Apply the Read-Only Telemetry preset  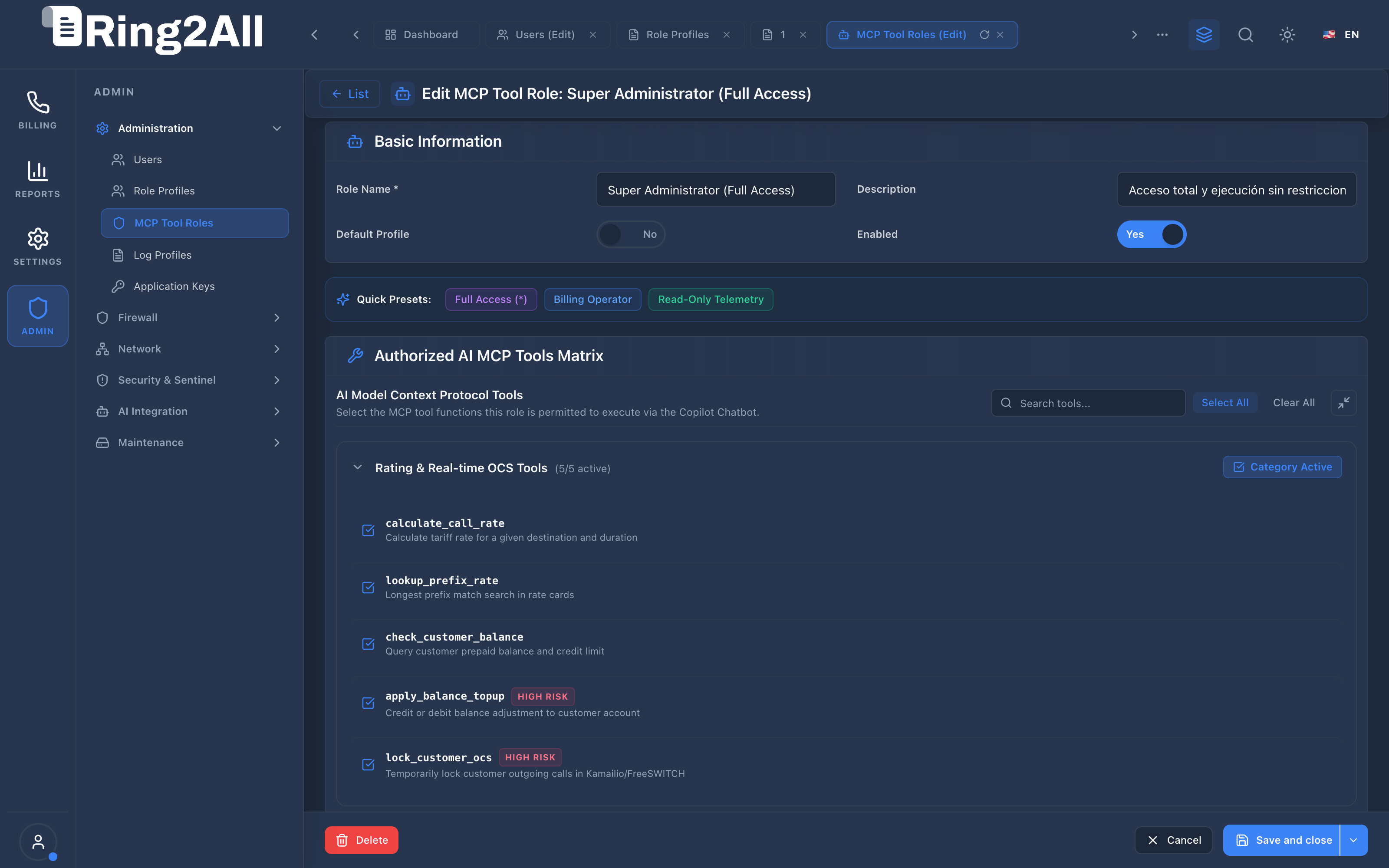point(711,299)
